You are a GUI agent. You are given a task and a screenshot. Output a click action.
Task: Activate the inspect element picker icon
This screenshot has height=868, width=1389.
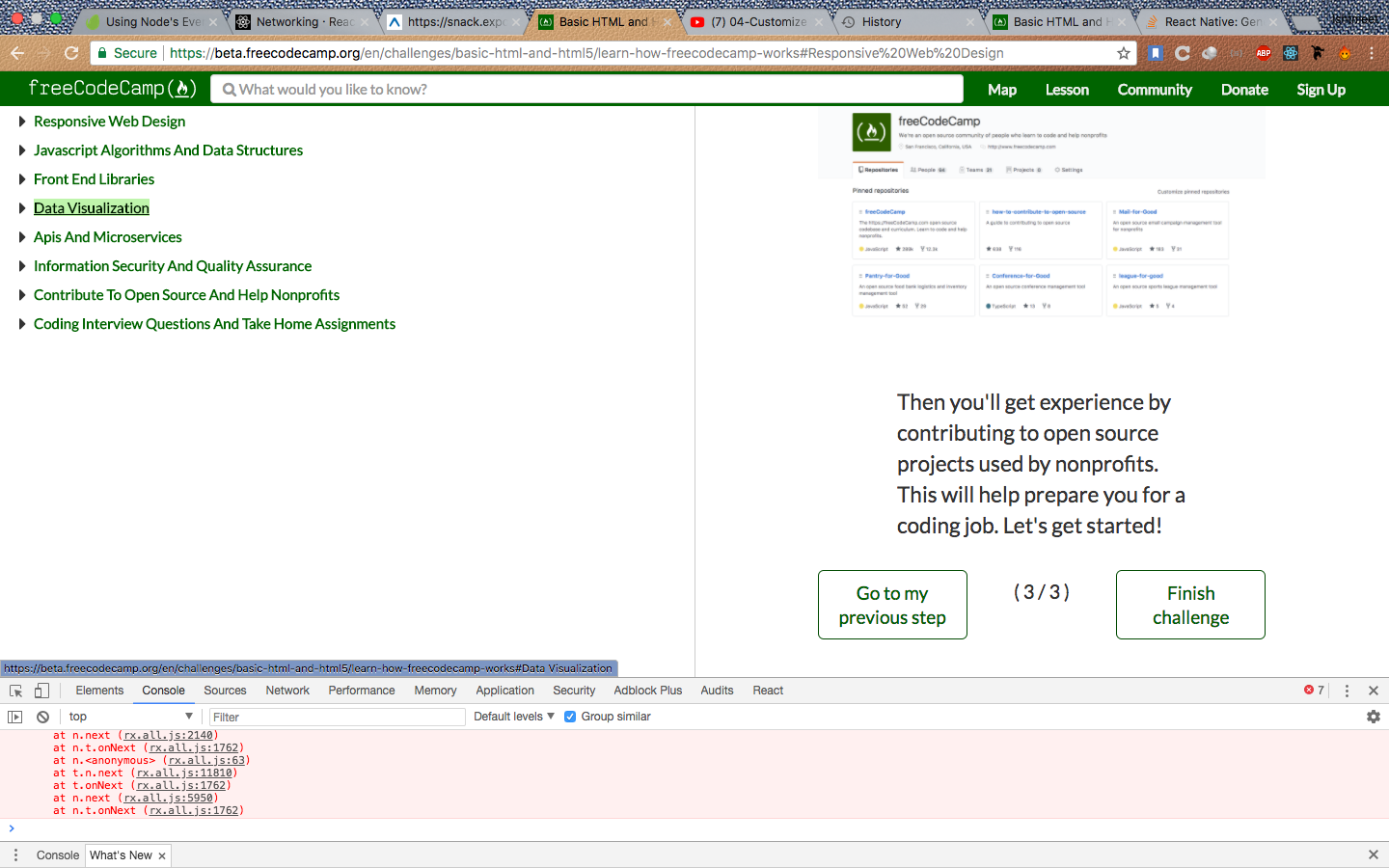(16, 691)
